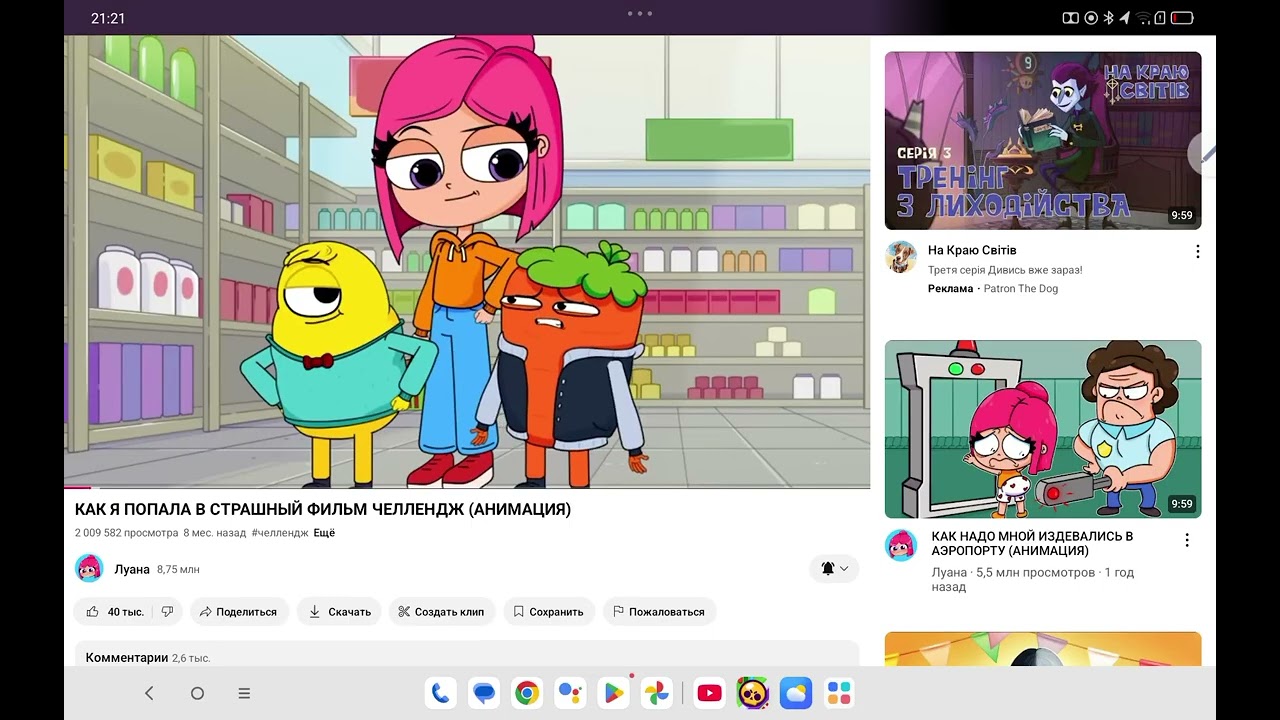Tap the view count 2 009 582 просмотра

(126, 533)
